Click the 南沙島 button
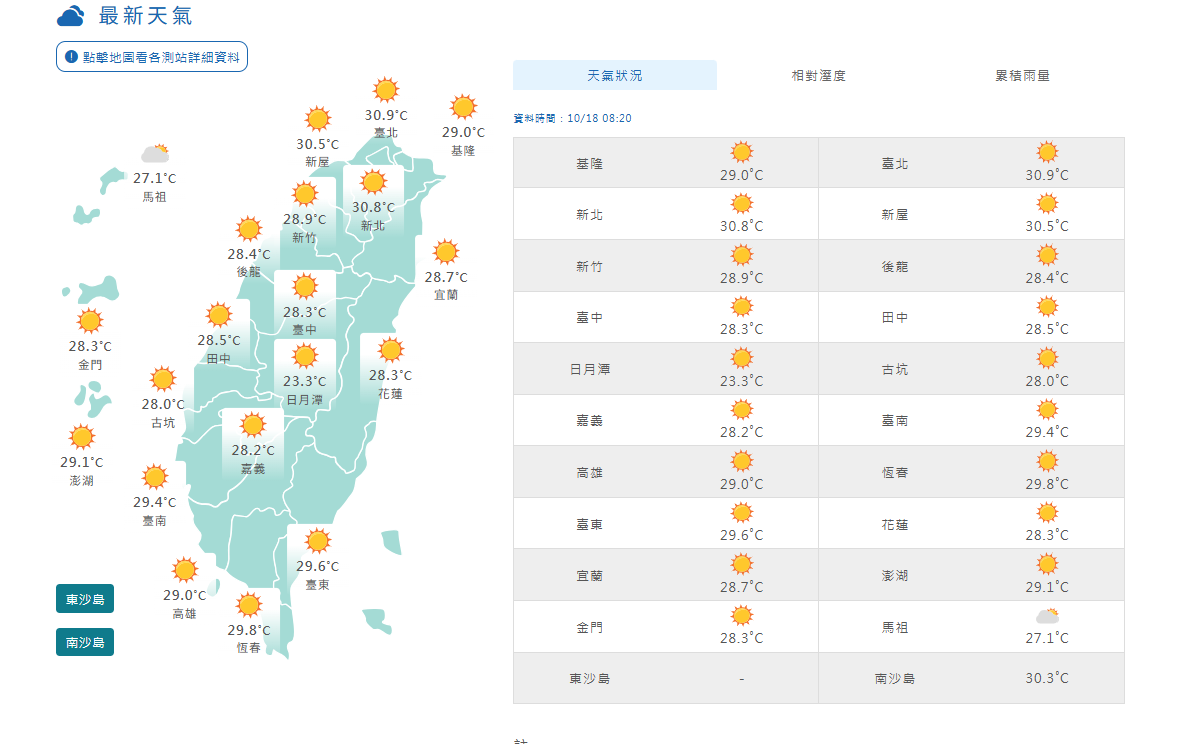 [x=85, y=642]
